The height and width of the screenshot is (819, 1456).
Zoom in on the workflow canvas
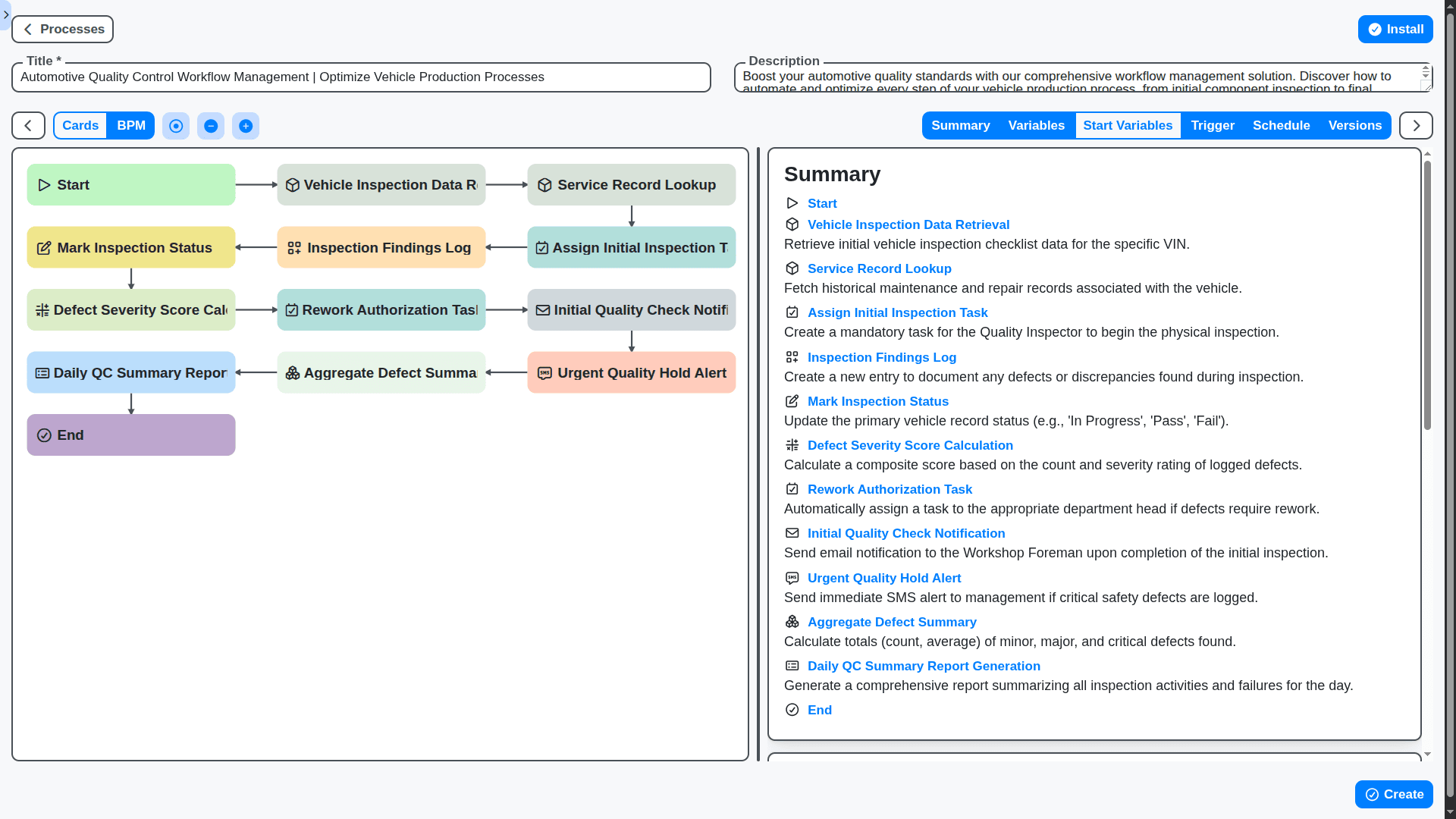(246, 126)
